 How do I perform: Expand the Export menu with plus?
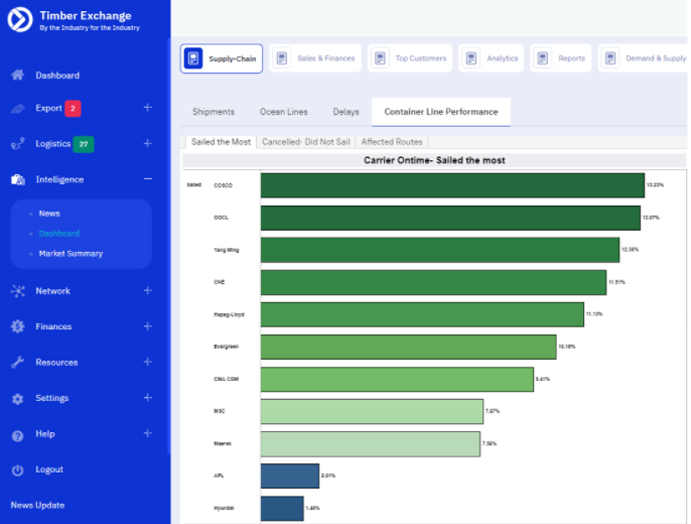click(x=148, y=108)
